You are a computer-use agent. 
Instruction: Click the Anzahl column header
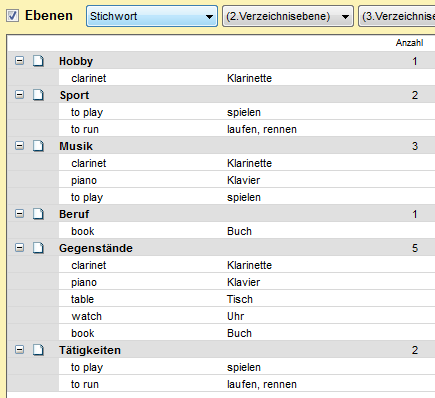[409, 43]
